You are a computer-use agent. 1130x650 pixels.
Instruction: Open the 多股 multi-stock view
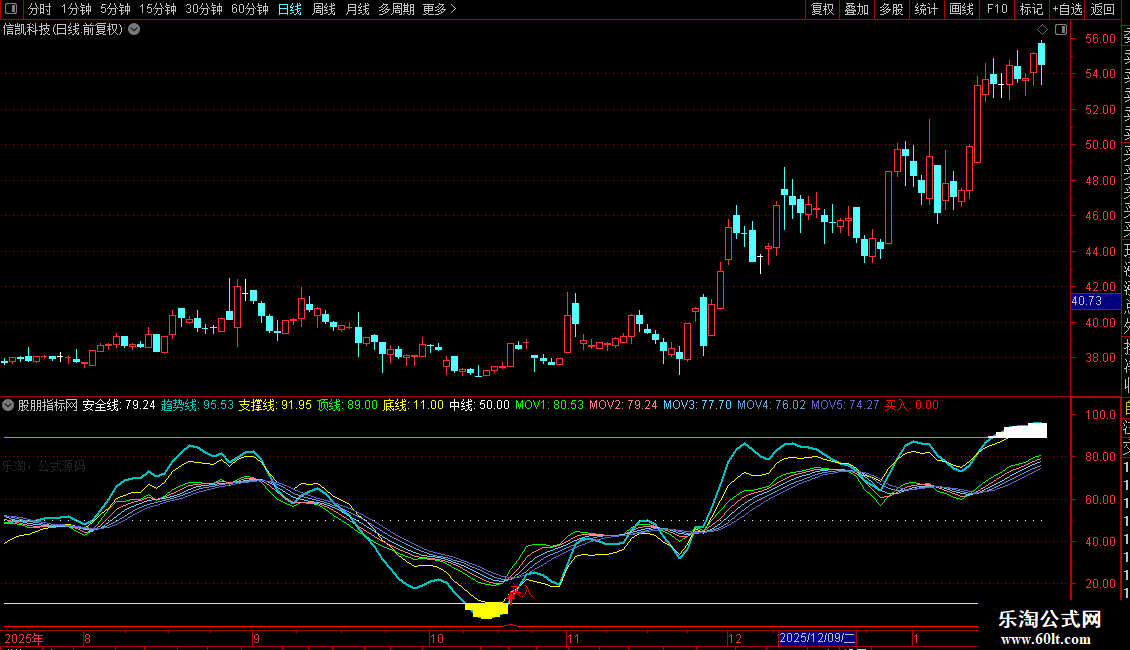click(891, 9)
